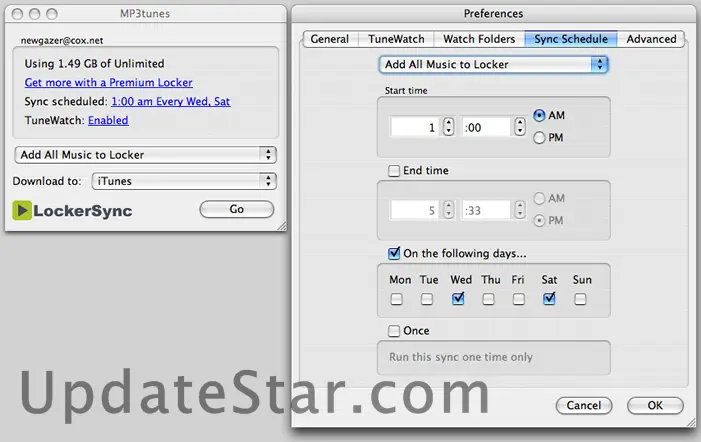Click the Start time hour stepper
This screenshot has width=701, height=442.
[x=448, y=126]
